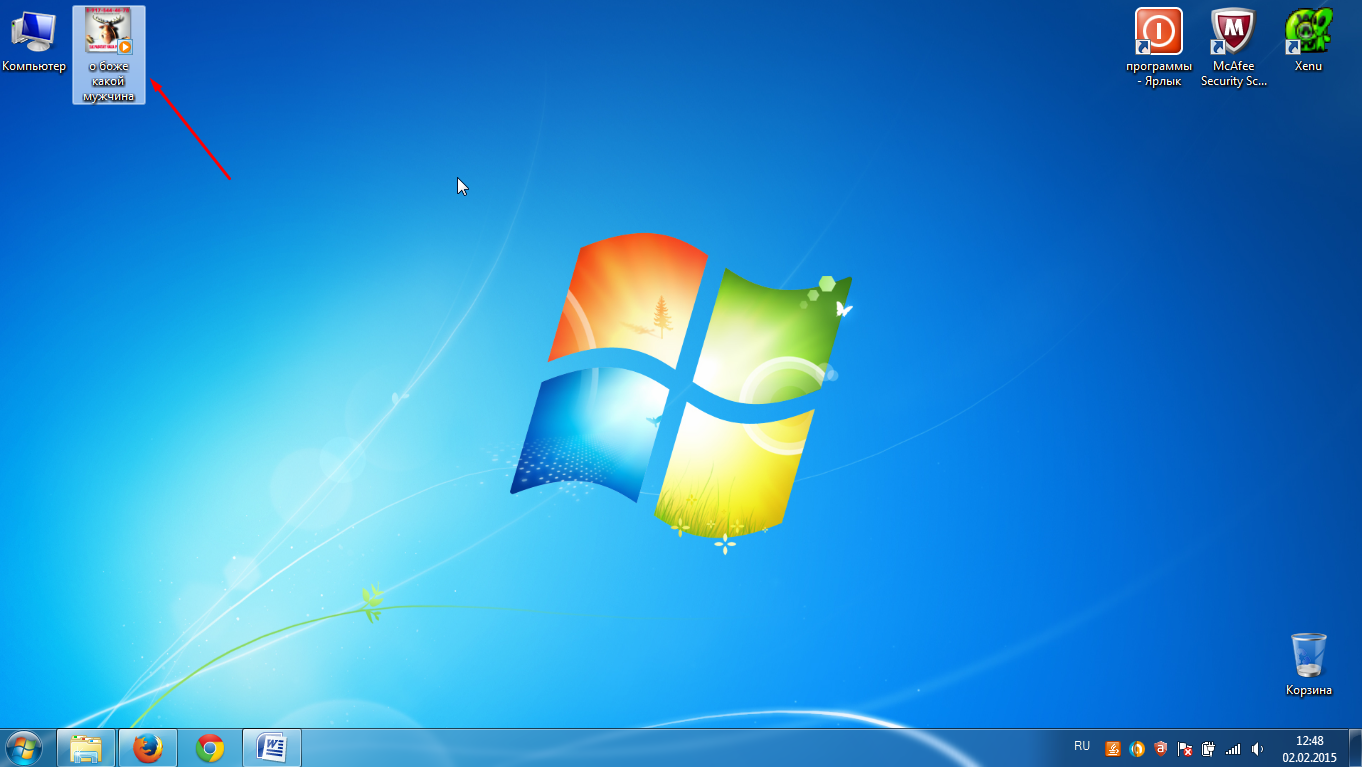Image resolution: width=1362 pixels, height=767 pixels.
Task: Open the Action Center flag icon
Action: tap(1185, 748)
